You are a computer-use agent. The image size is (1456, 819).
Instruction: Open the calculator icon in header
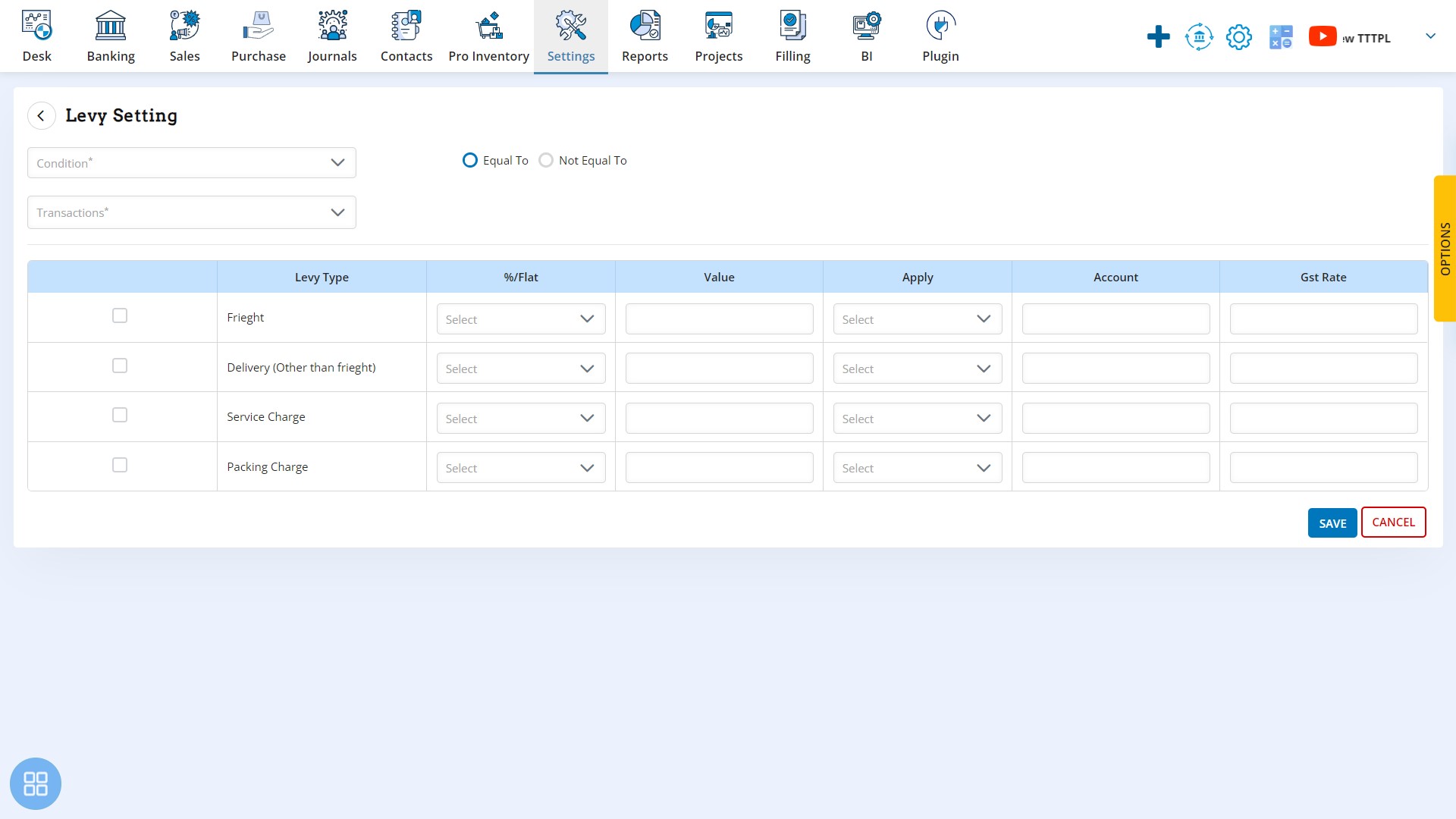point(1281,36)
